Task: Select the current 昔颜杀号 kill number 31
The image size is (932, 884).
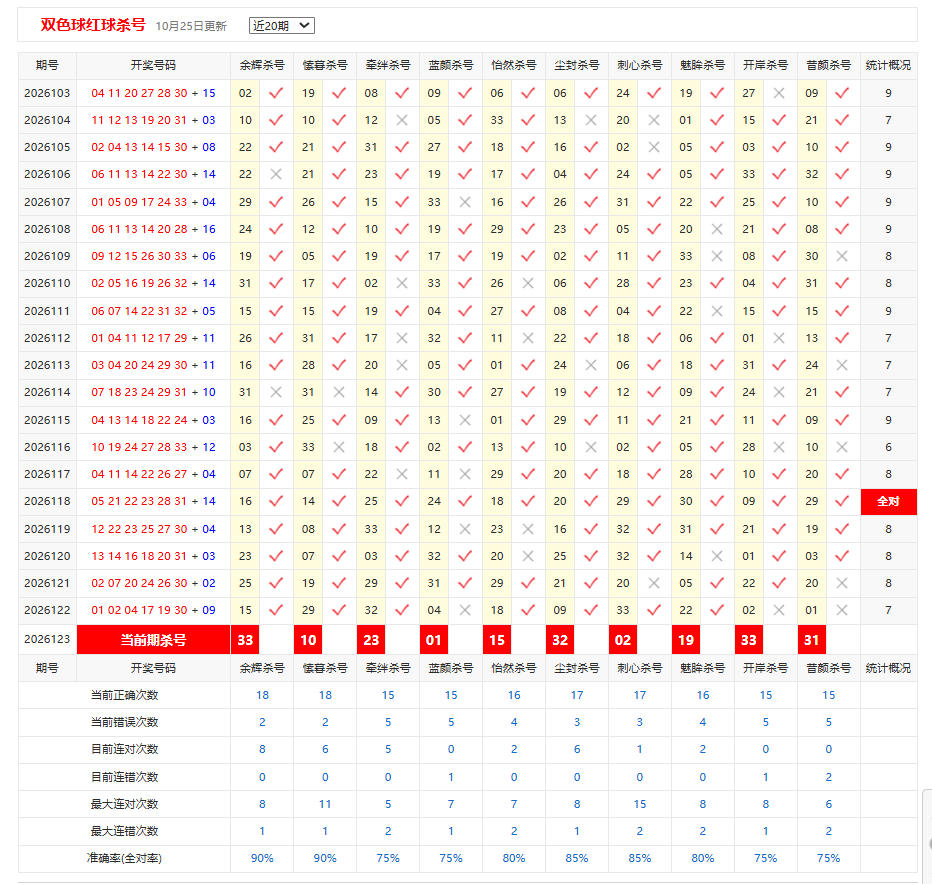Action: (811, 640)
